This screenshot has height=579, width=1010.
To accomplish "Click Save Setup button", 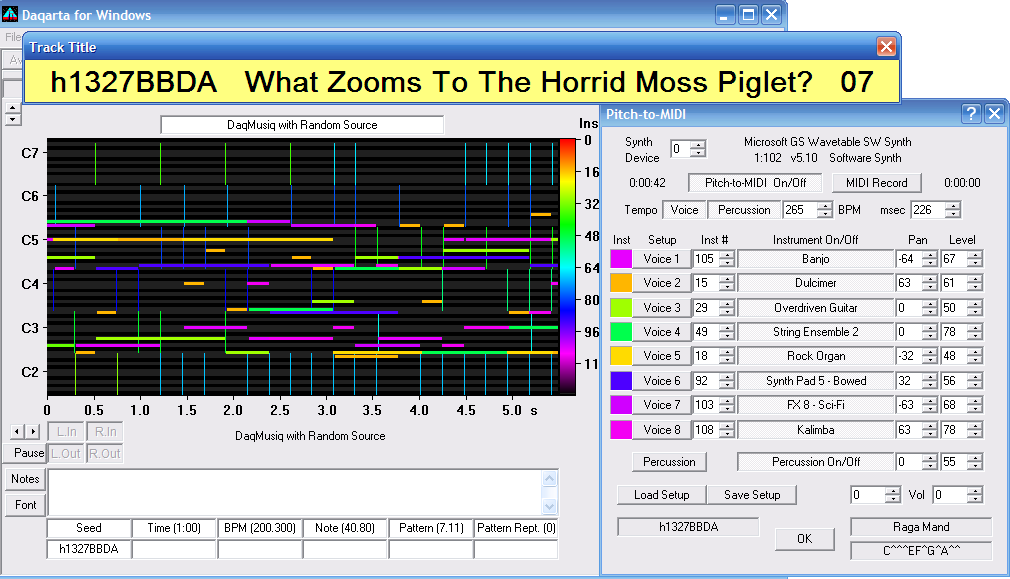I will (x=751, y=495).
